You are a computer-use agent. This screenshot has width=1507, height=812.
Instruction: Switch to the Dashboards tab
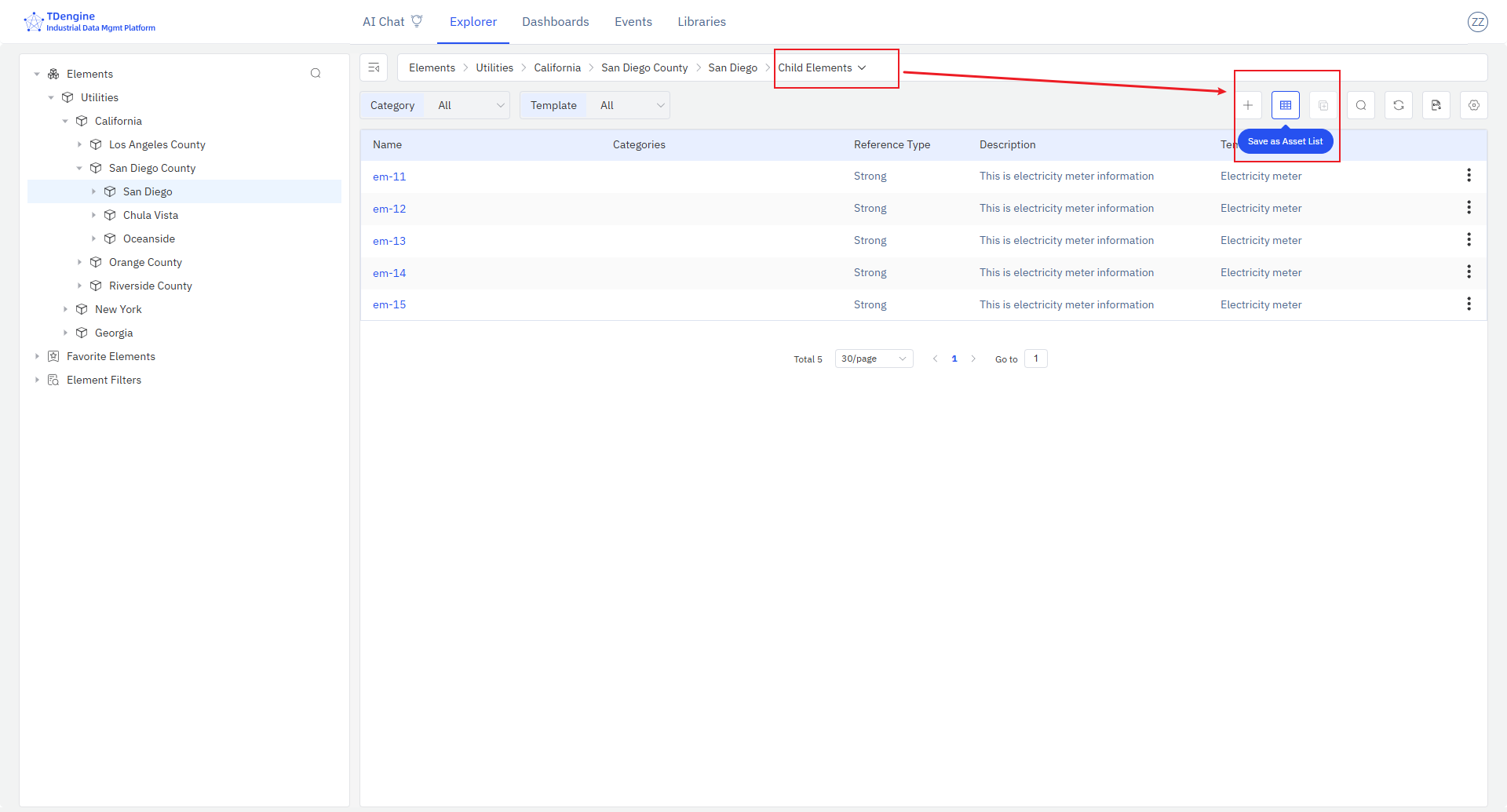coord(555,22)
